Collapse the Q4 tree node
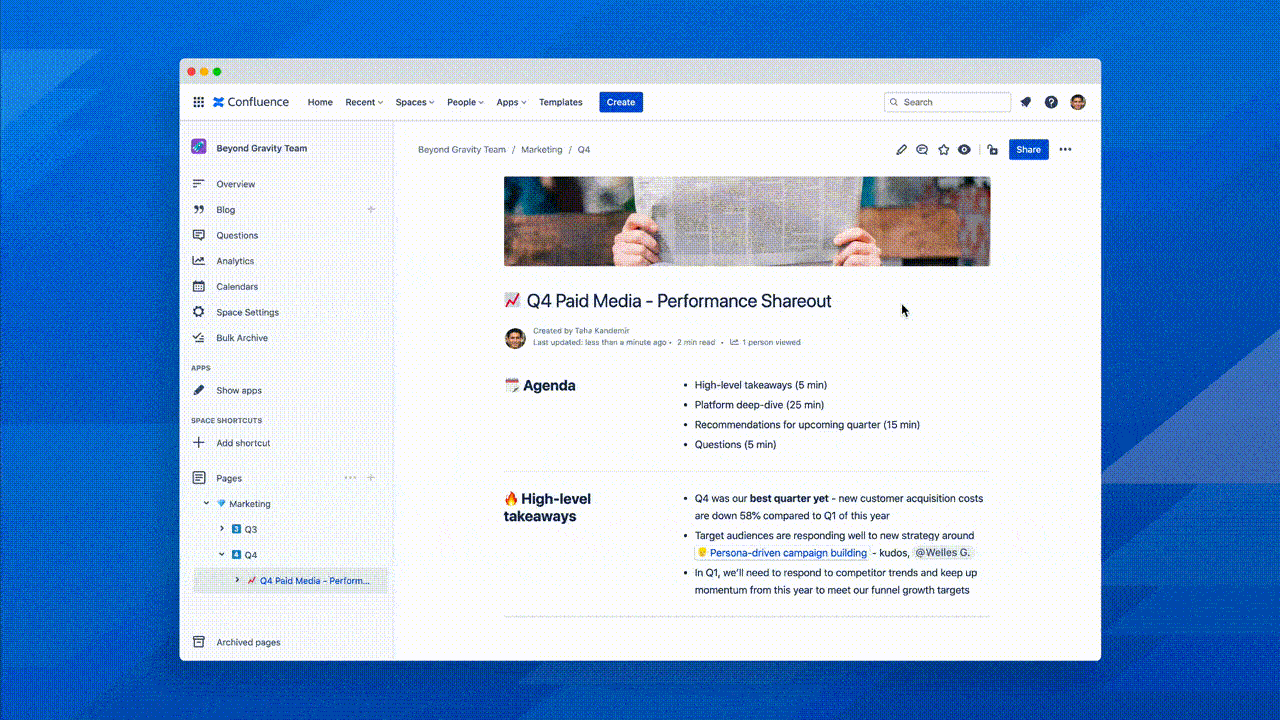 pyautogui.click(x=222, y=555)
